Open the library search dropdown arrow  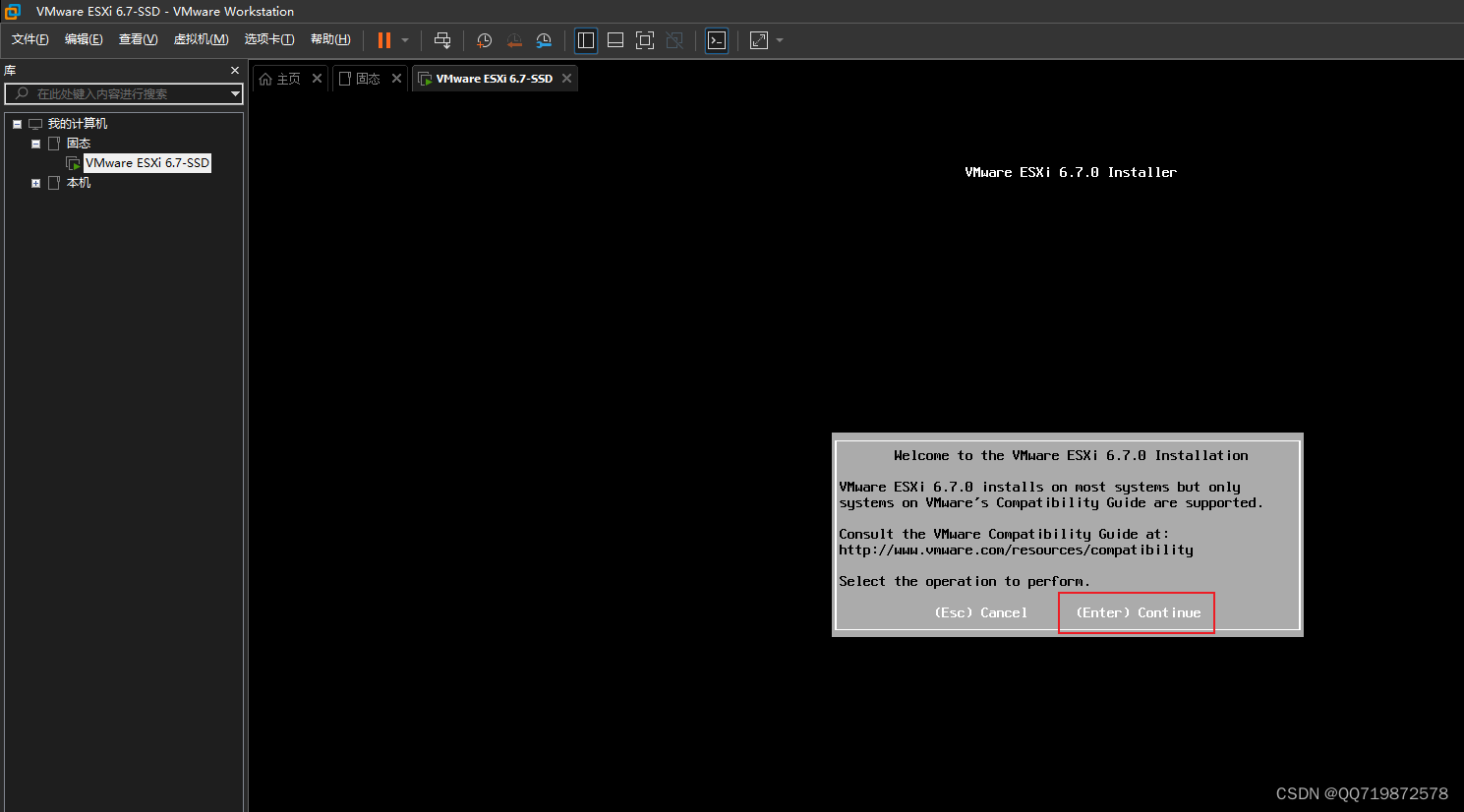(235, 93)
